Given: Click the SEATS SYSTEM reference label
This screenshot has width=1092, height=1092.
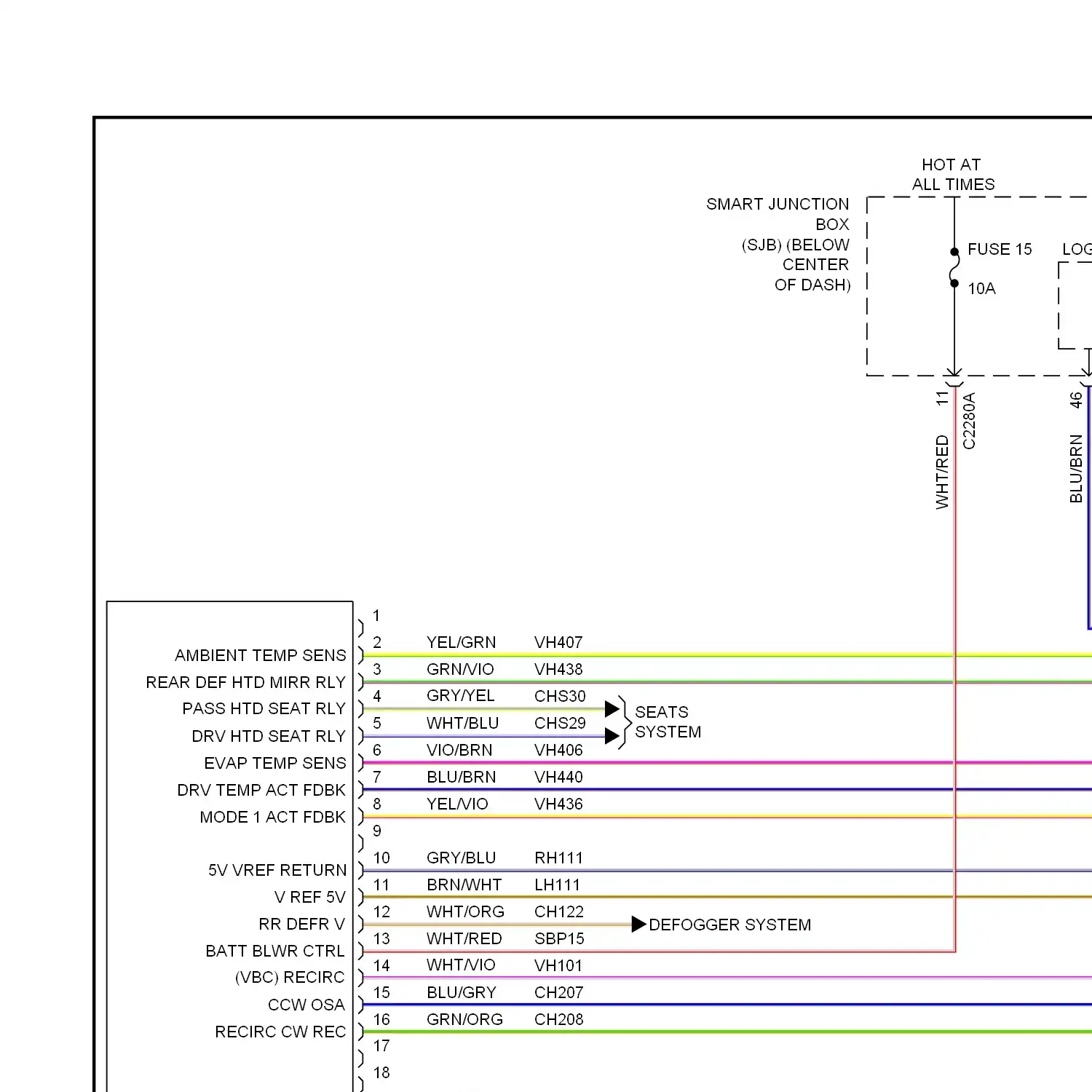Looking at the screenshot, I should click(668, 721).
